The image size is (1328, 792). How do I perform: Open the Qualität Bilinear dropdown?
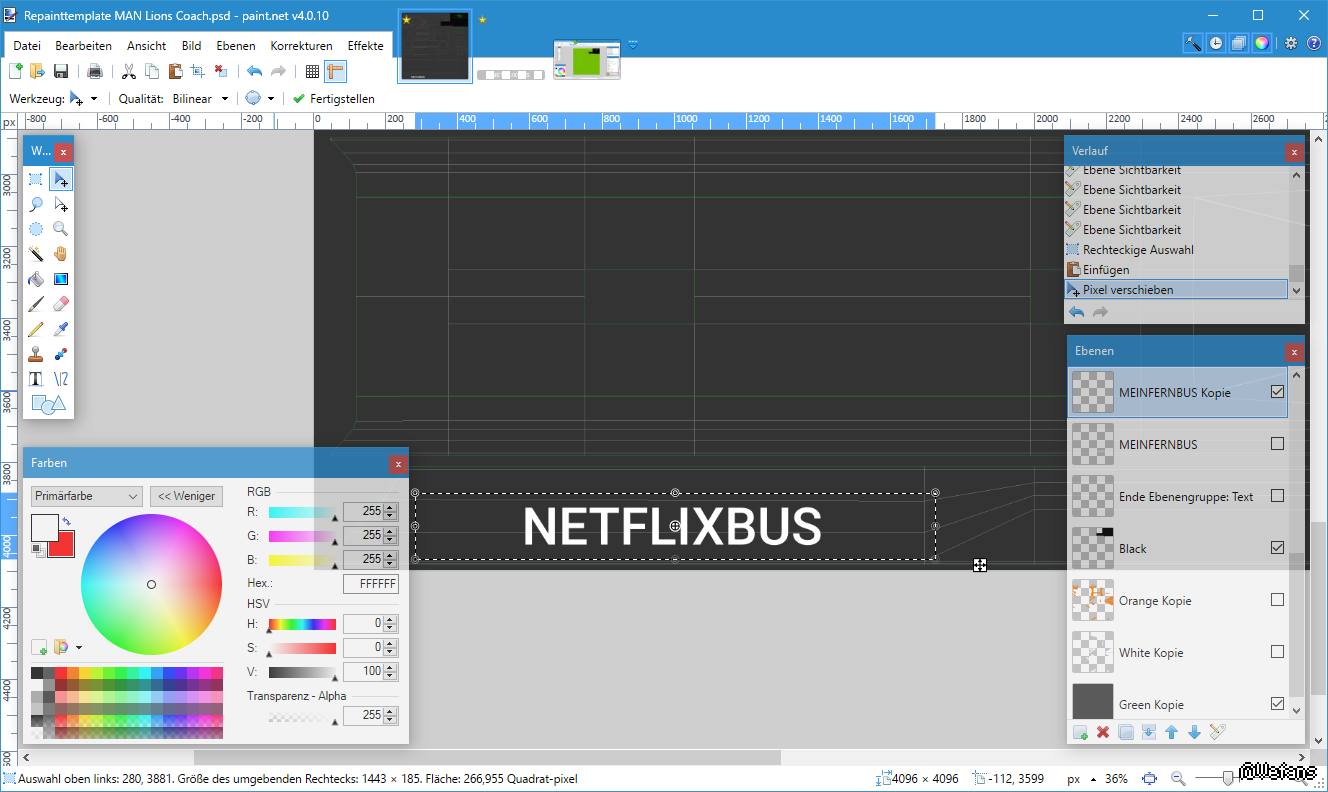[200, 99]
